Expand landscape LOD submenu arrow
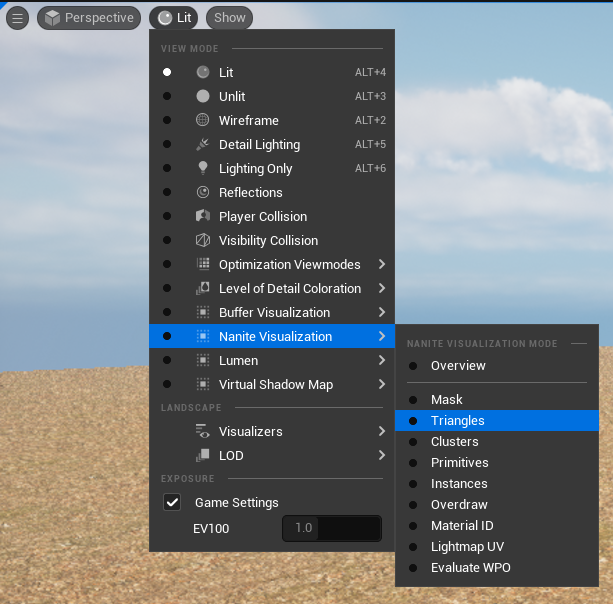613x604 pixels. 382,455
